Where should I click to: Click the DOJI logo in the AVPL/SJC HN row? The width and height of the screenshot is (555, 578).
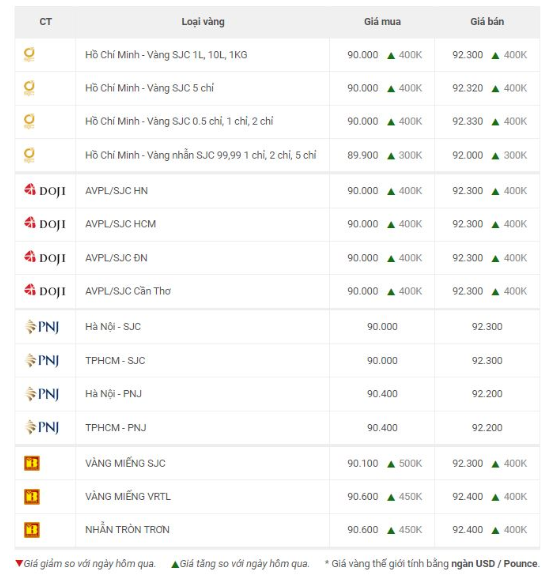45,191
